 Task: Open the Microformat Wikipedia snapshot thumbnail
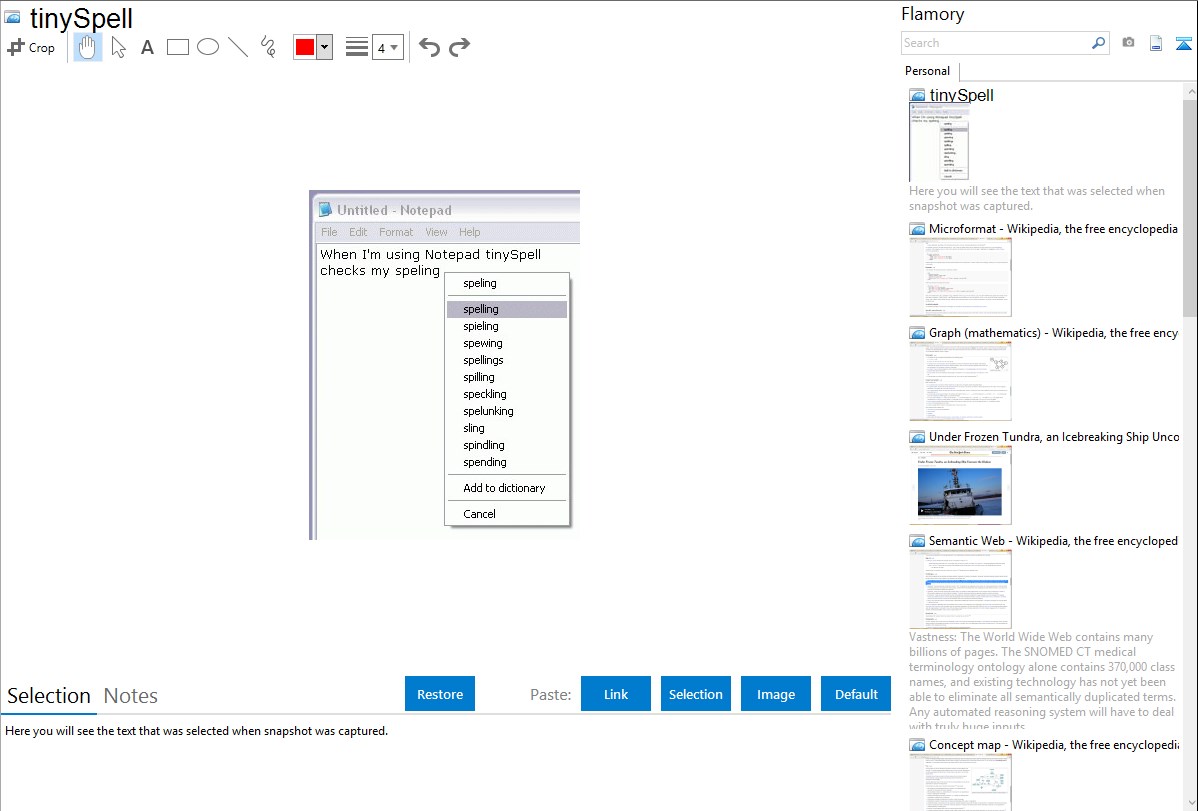click(960, 277)
